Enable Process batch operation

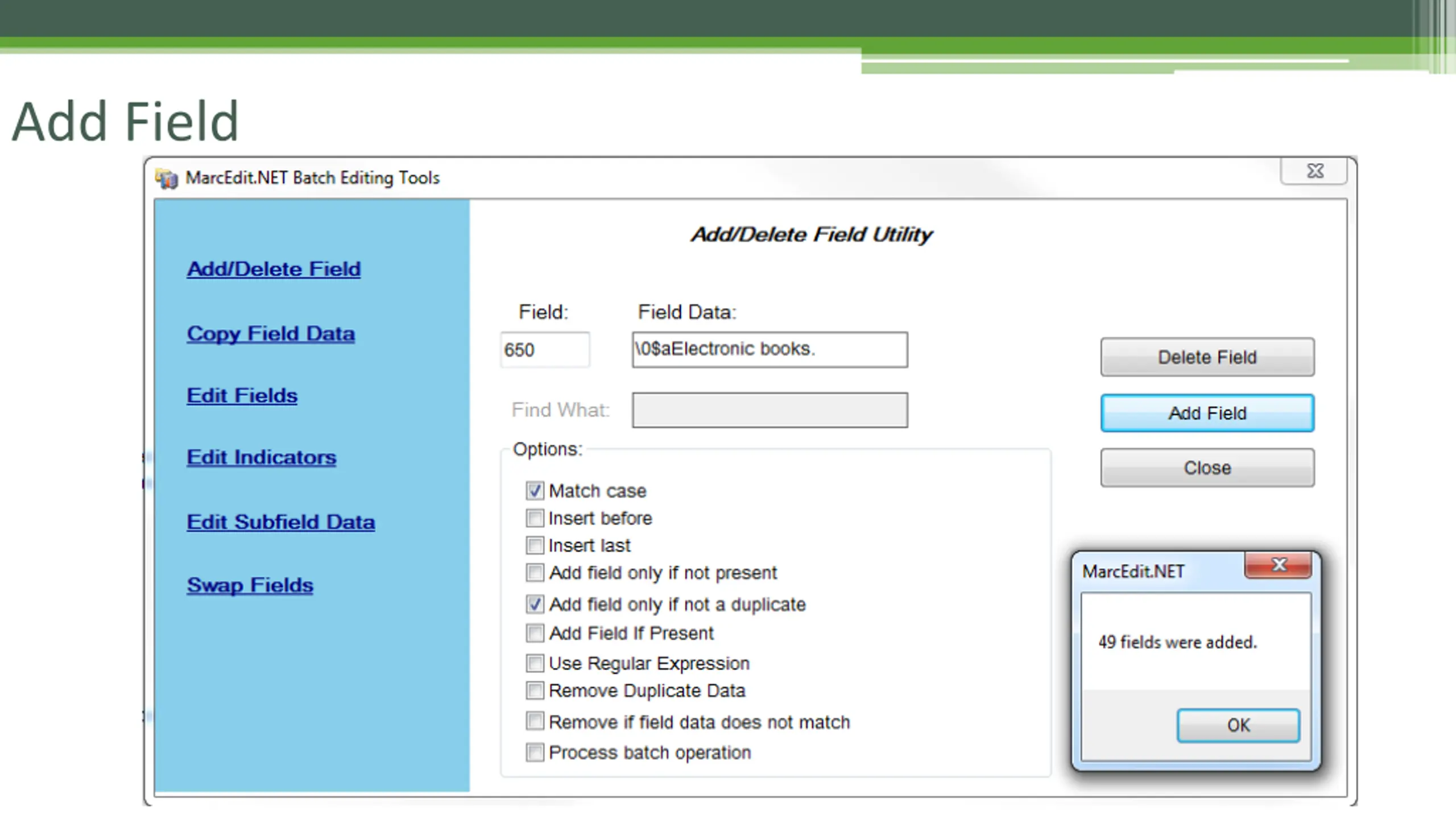pos(535,752)
